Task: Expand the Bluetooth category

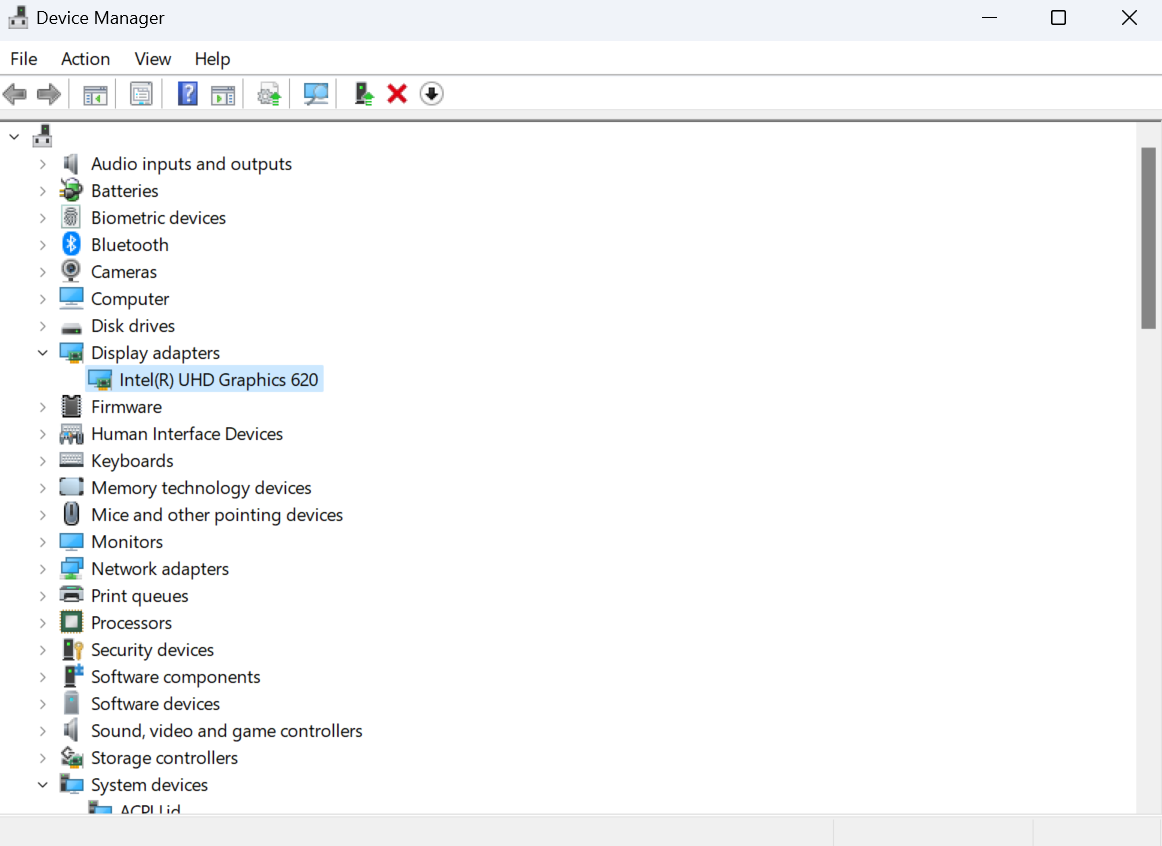Action: 43,245
